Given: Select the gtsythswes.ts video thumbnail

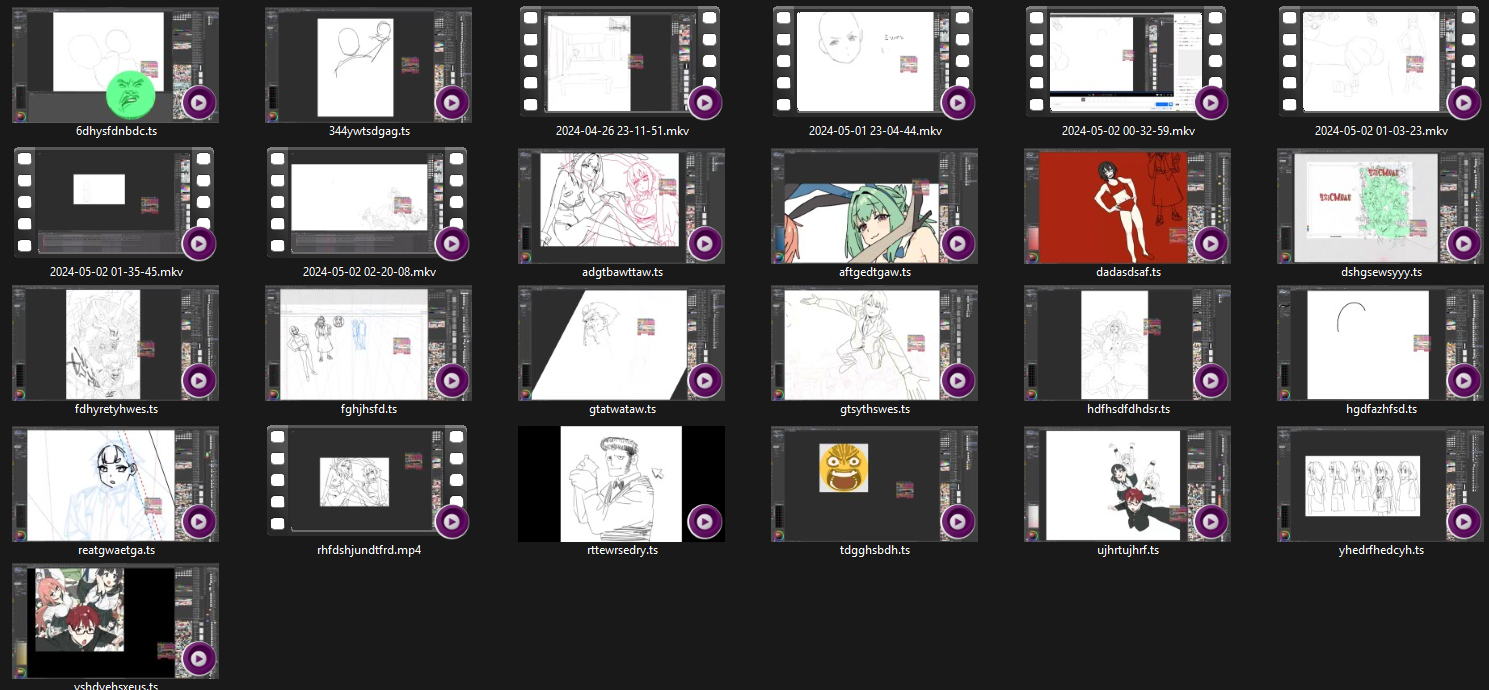Looking at the screenshot, I should (874, 344).
